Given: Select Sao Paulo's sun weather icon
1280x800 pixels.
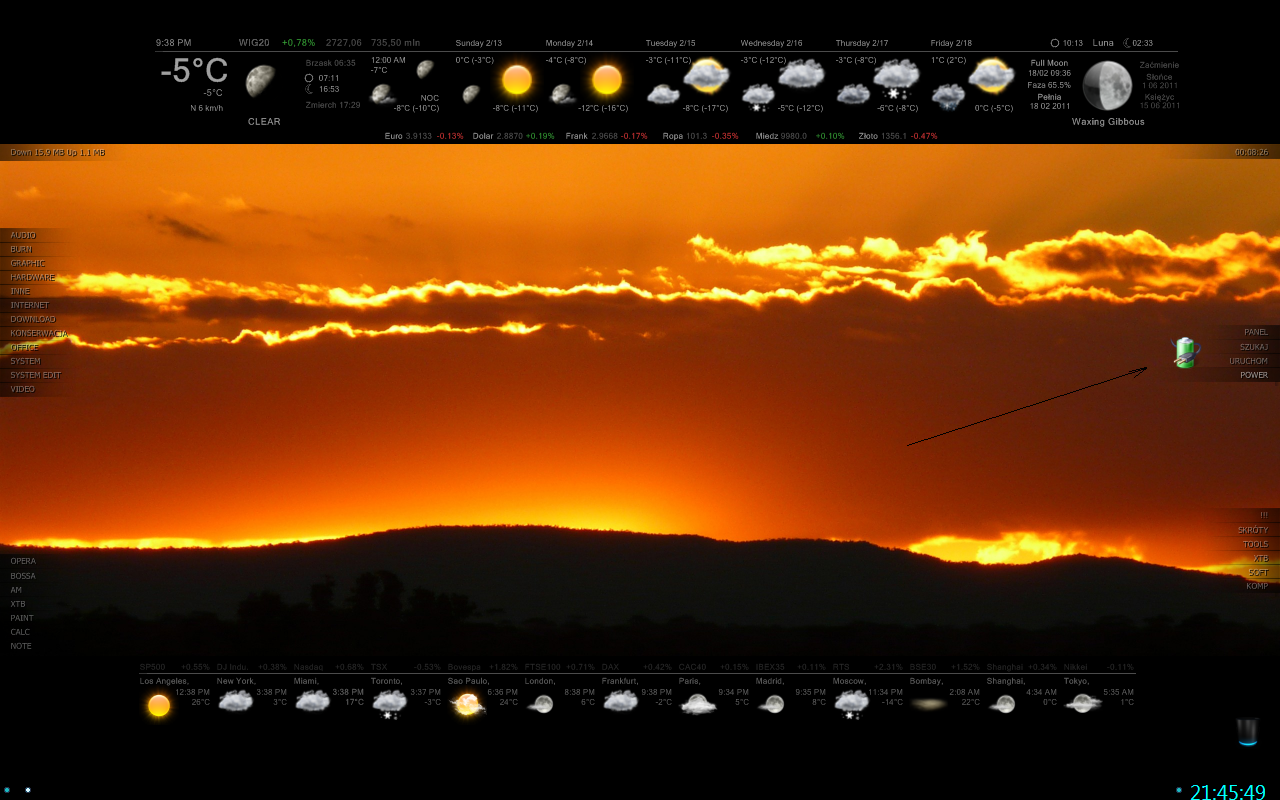Looking at the screenshot, I should 466,703.
